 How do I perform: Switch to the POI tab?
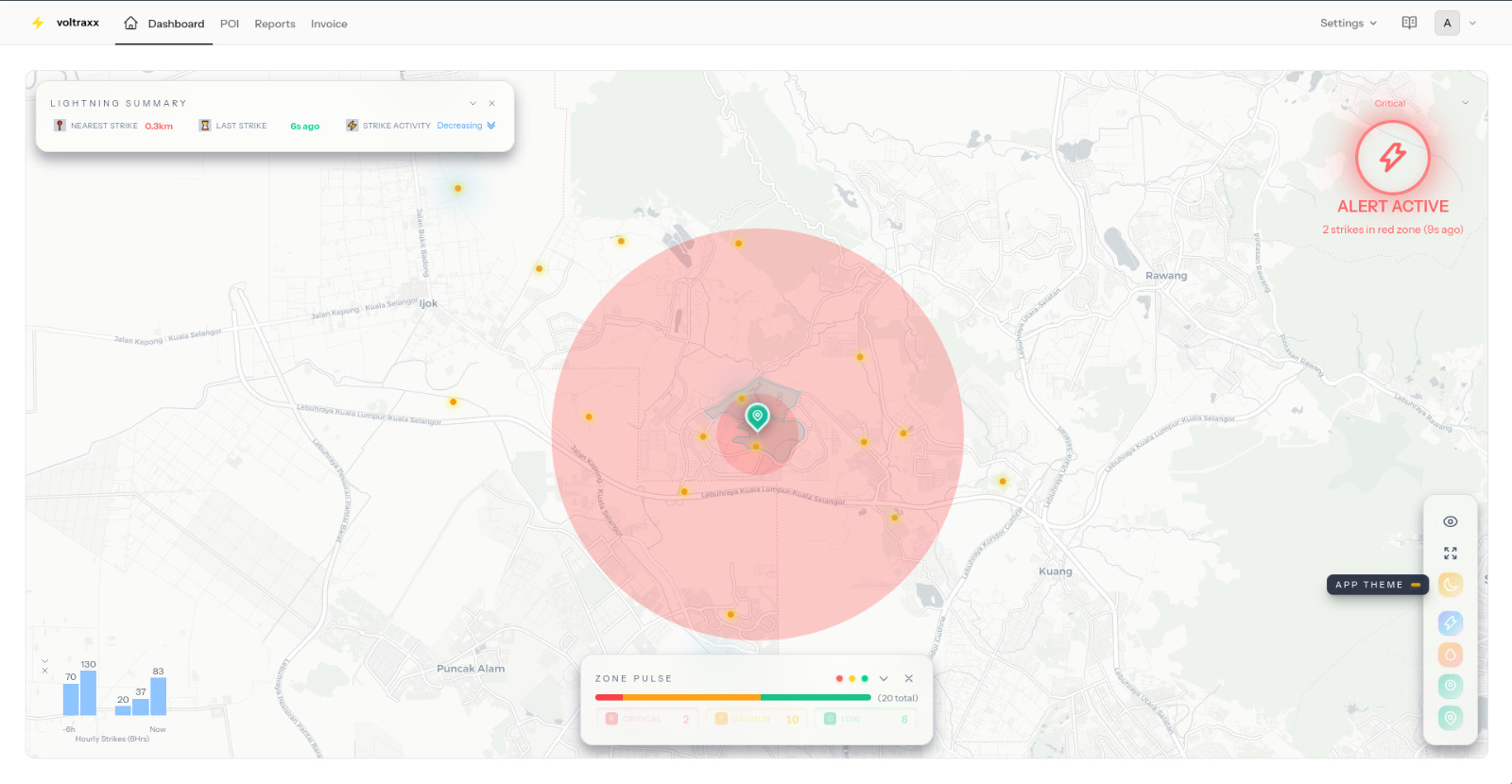pos(230,24)
